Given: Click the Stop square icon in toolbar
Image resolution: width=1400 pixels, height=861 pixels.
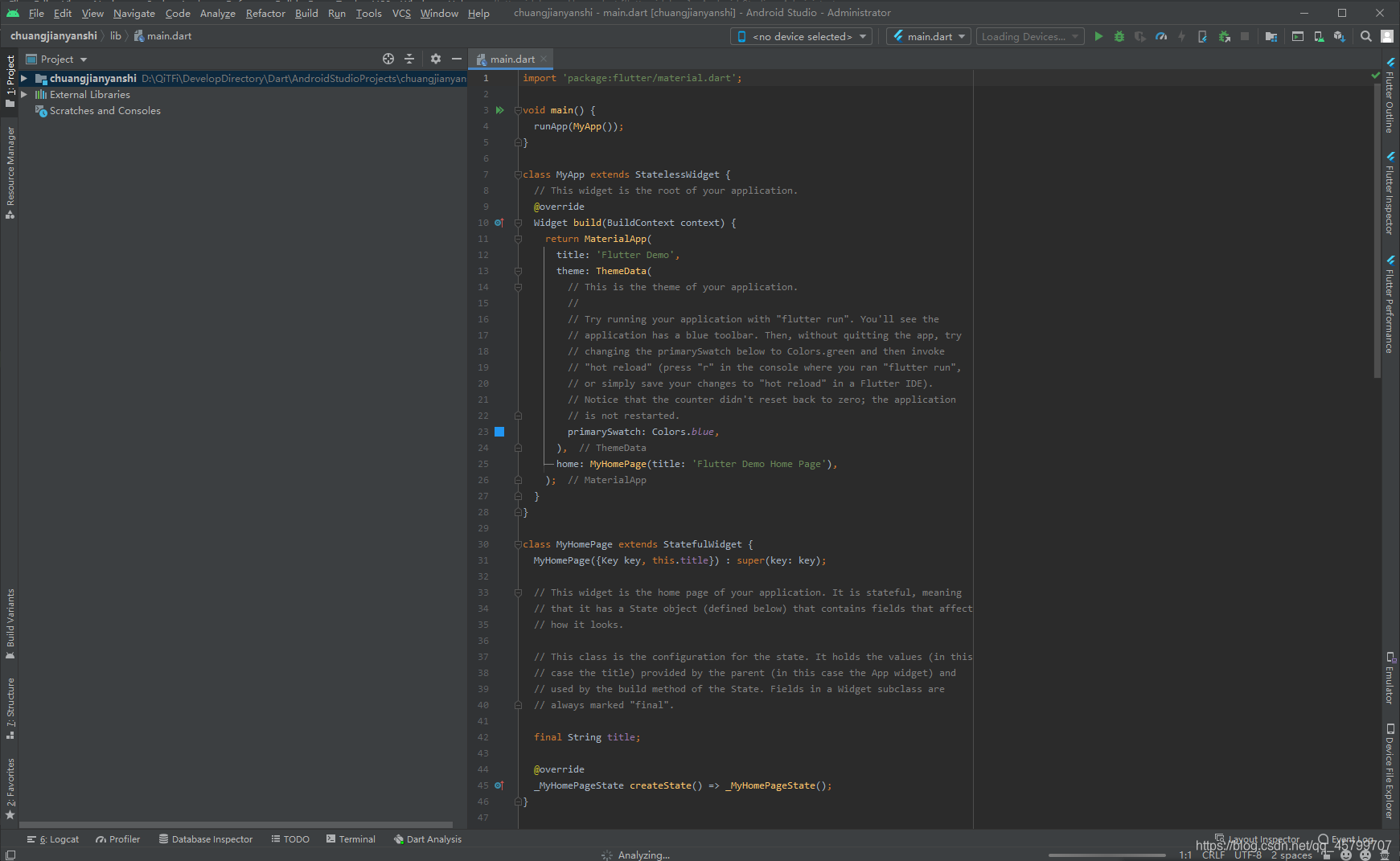Looking at the screenshot, I should 1245,36.
